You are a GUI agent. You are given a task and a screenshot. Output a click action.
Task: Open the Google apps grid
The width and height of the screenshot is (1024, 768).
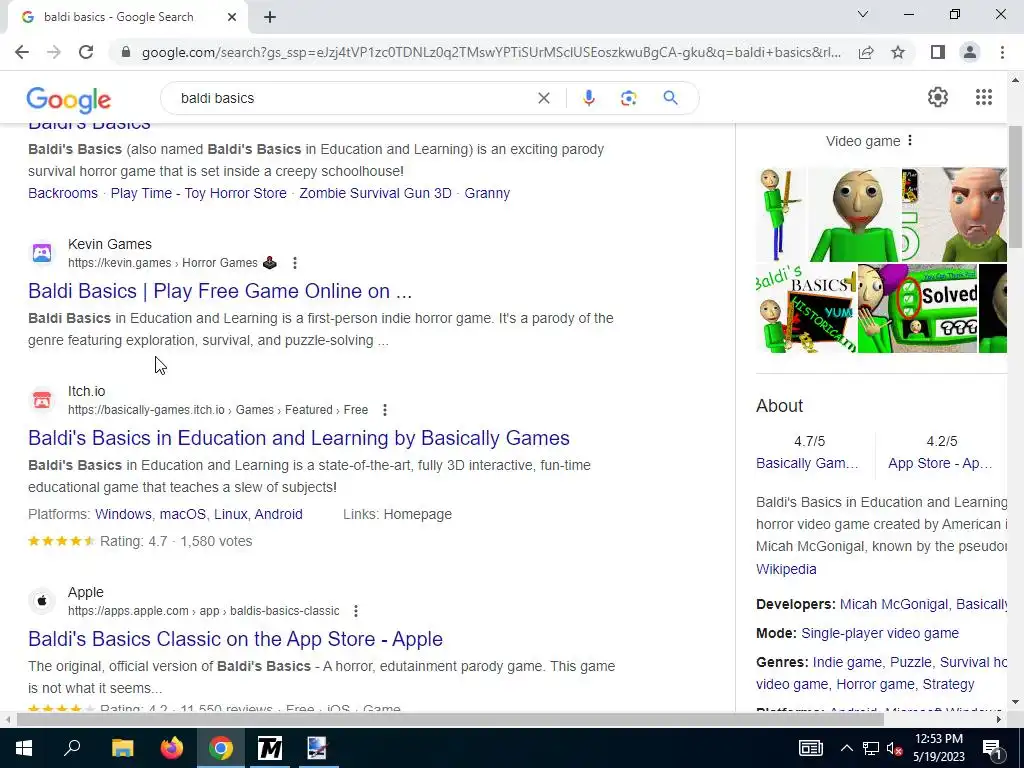point(984,97)
